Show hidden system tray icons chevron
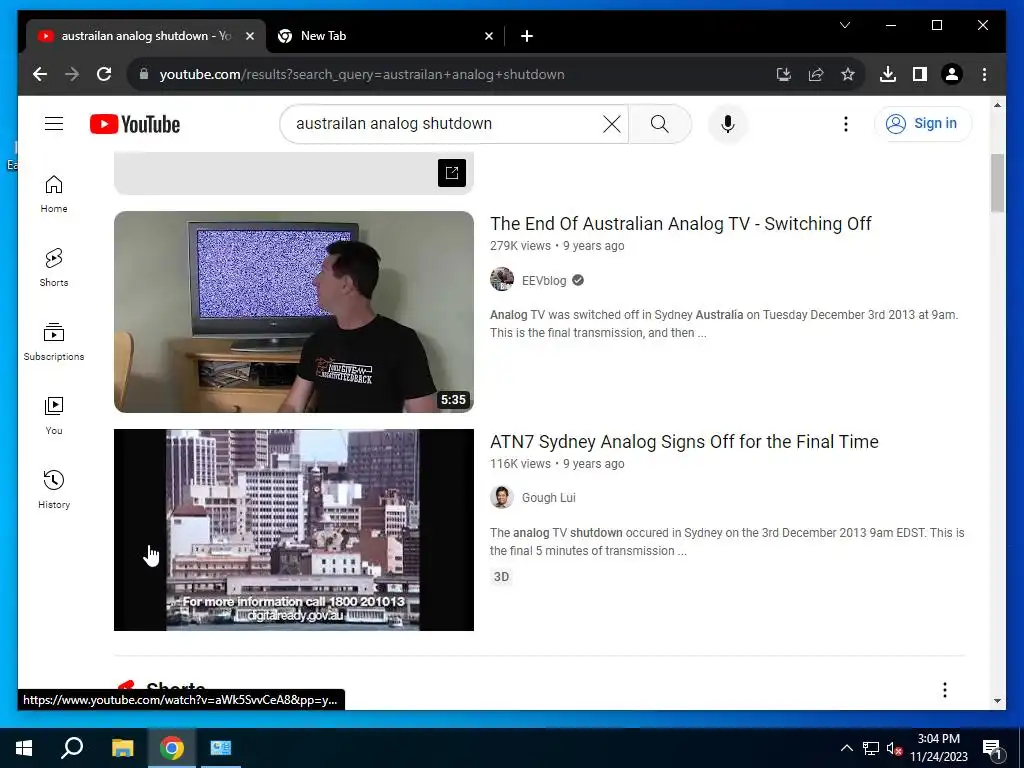The height and width of the screenshot is (768, 1024). pyautogui.click(x=846, y=748)
